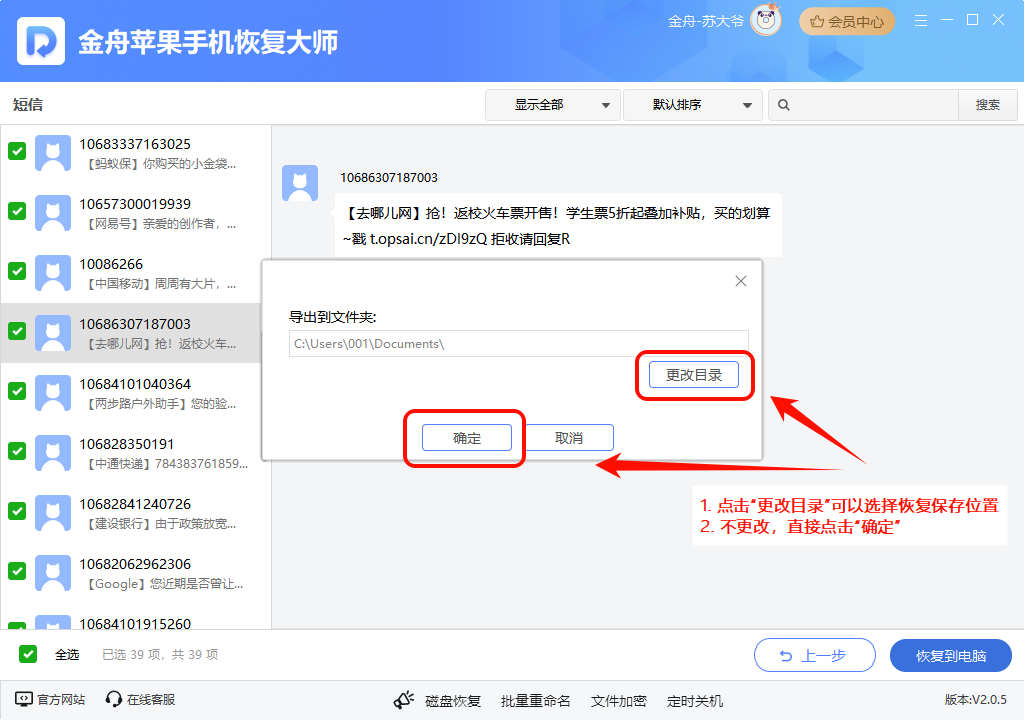The width and height of the screenshot is (1024, 720).
Task: Click the 版本:V2.0.5 version label
Action: point(976,700)
